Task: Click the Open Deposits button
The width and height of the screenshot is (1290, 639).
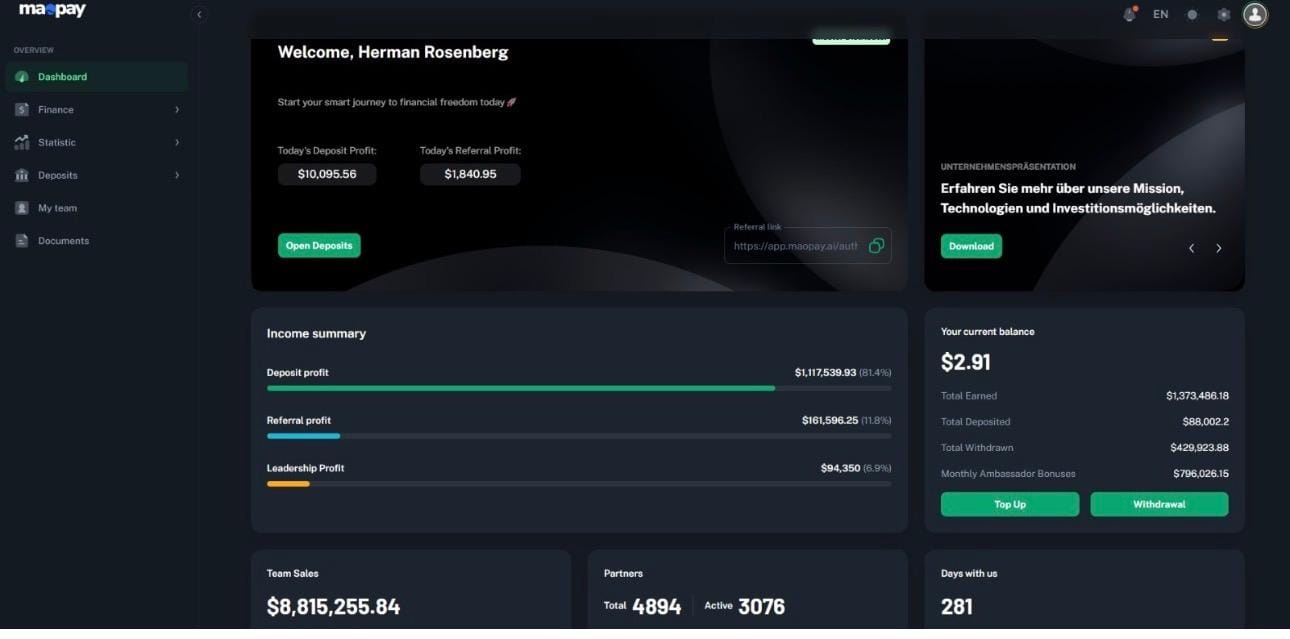Action: point(319,246)
